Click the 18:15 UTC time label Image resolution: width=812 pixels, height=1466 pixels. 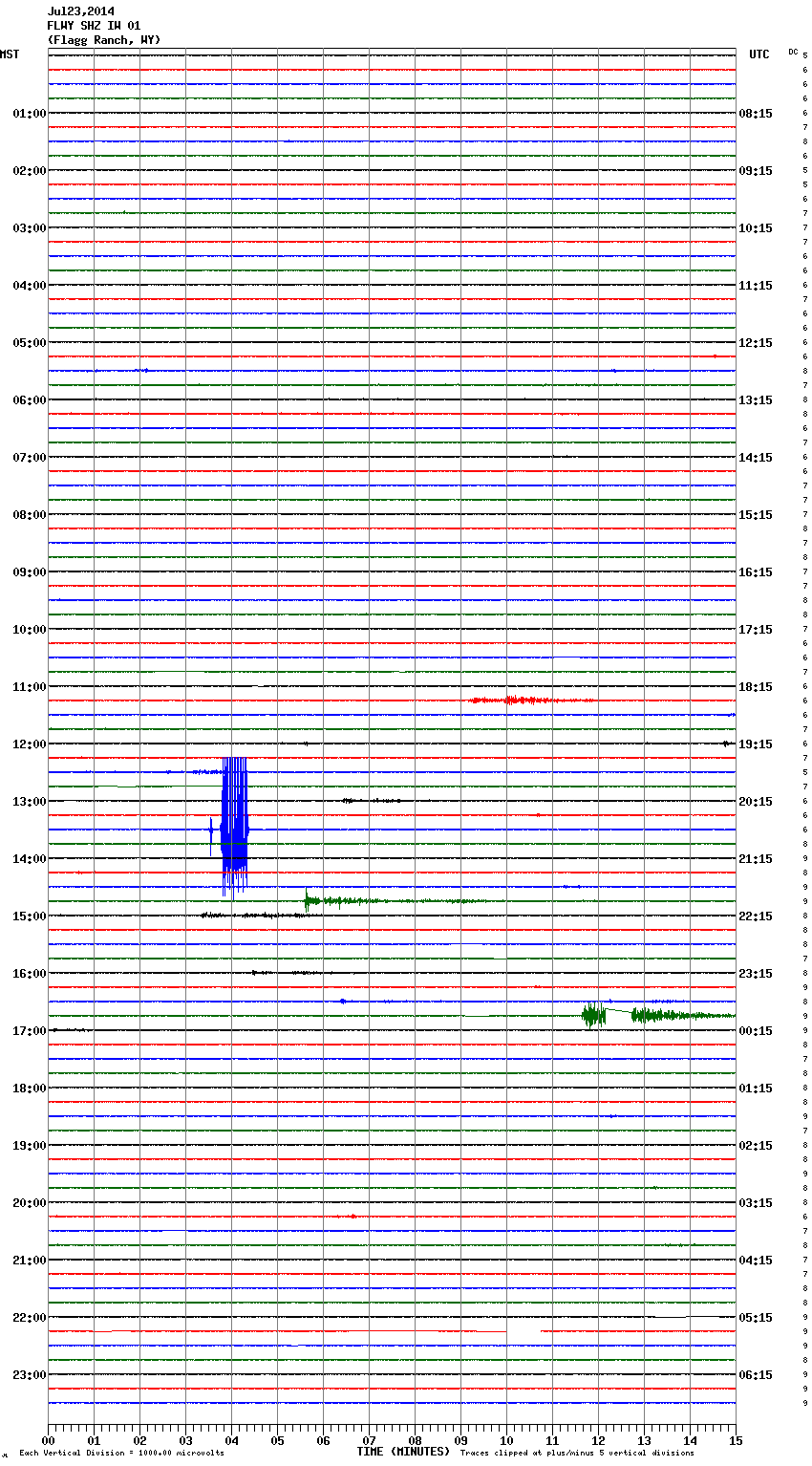(756, 687)
